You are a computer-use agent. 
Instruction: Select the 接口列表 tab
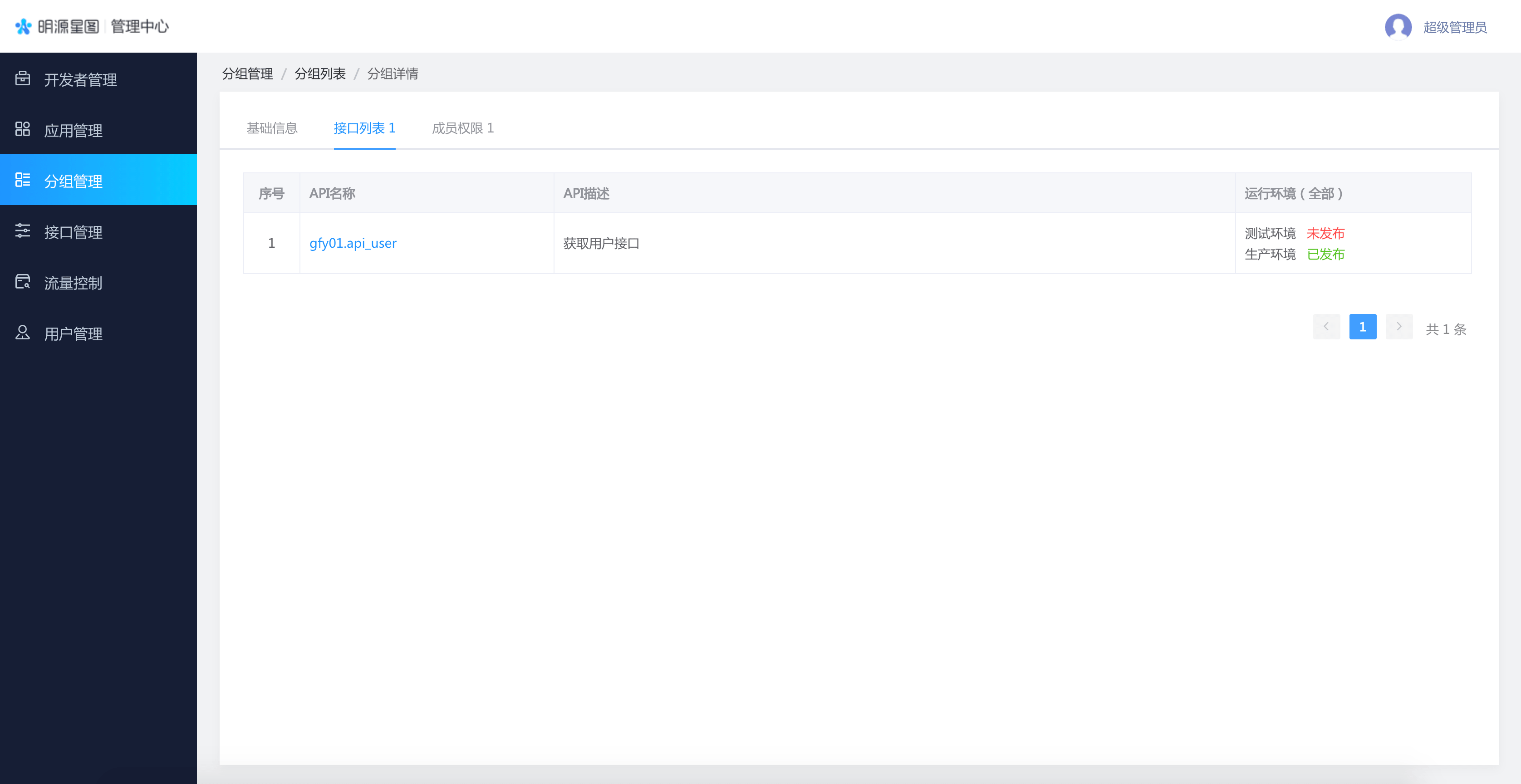(364, 128)
